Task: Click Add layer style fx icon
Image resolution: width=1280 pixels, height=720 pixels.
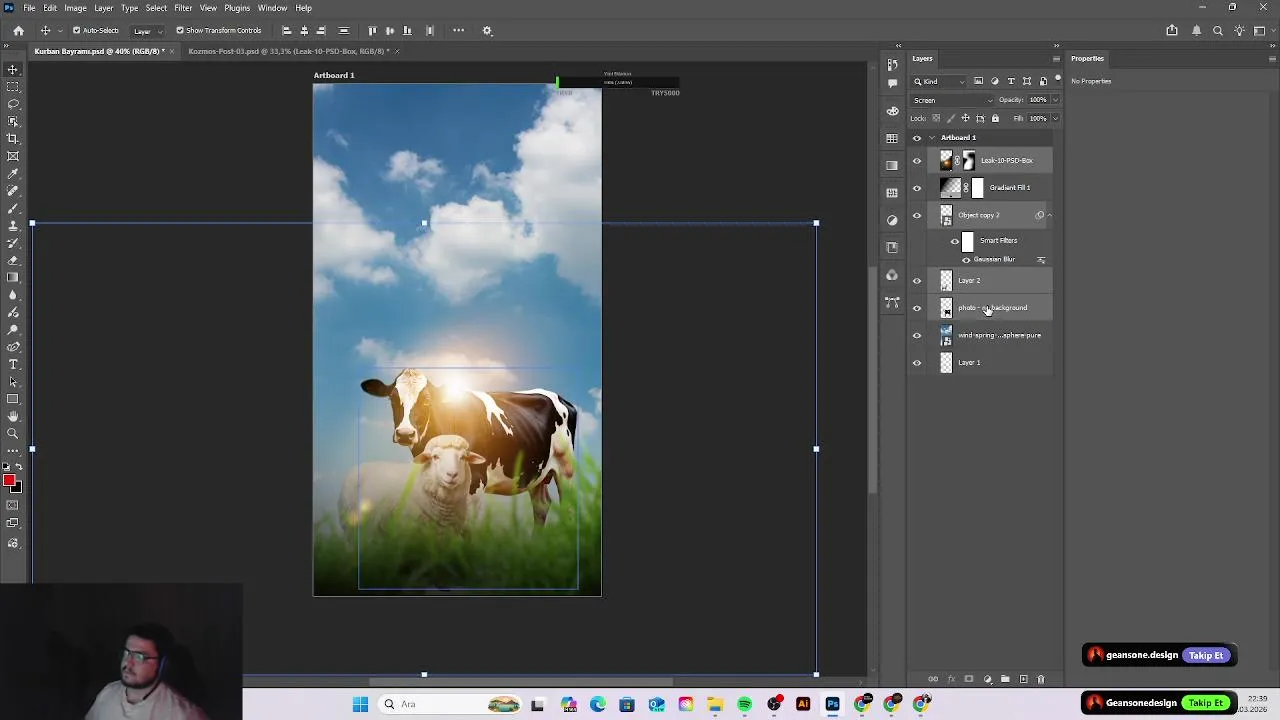Action: [951, 679]
